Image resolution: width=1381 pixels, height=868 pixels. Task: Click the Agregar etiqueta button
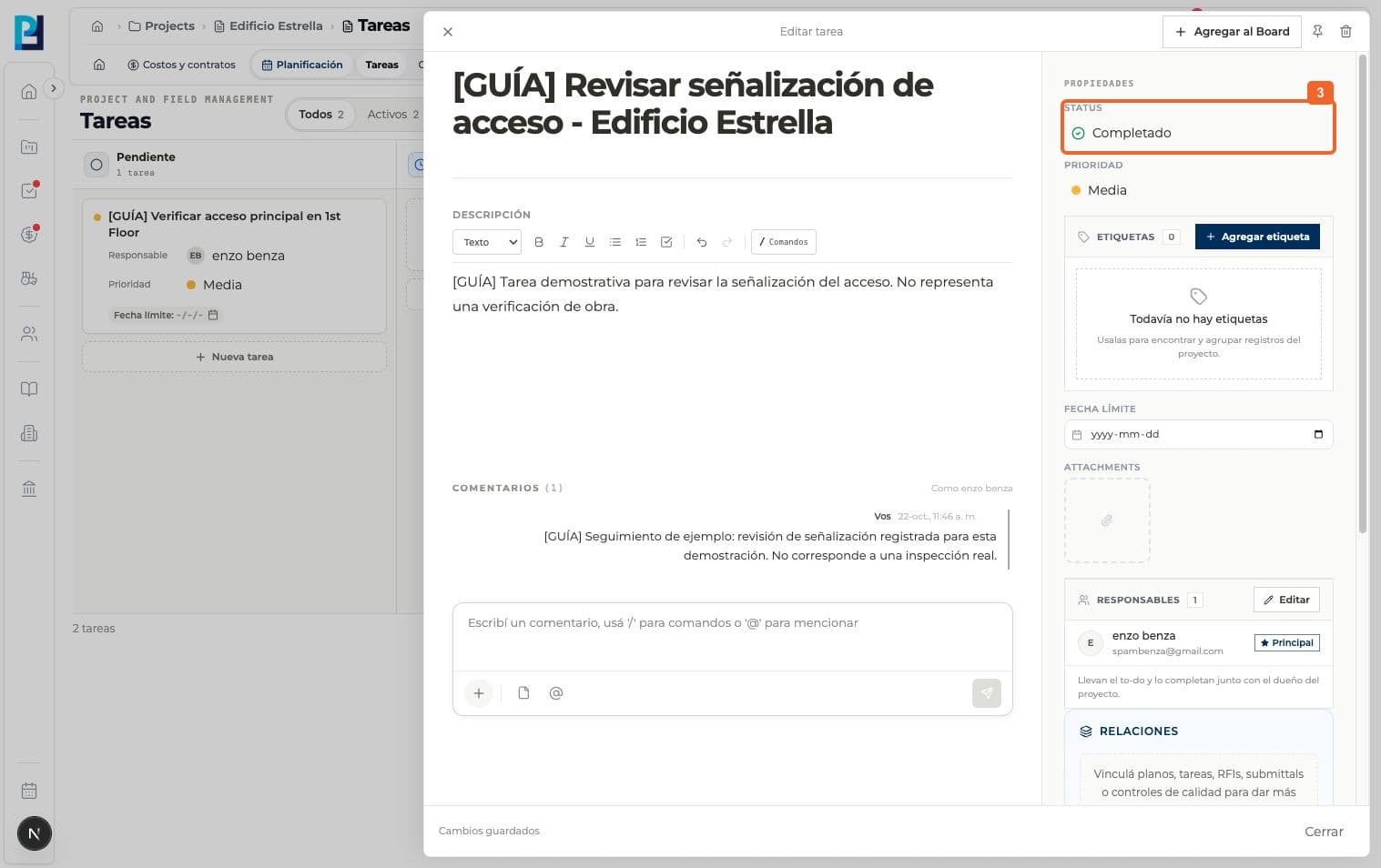pyautogui.click(x=1257, y=237)
